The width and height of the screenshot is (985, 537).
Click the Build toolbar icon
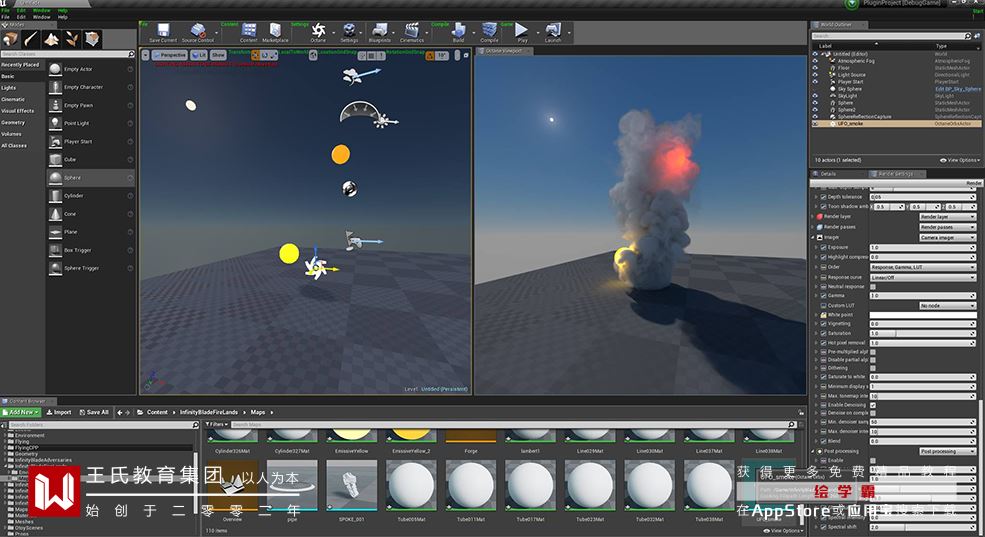pyautogui.click(x=459, y=32)
